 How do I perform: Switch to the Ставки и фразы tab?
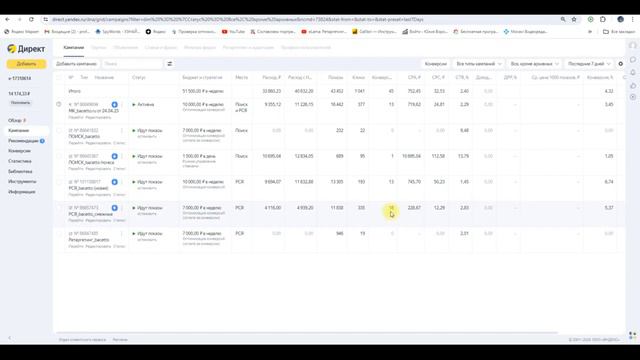point(161,48)
